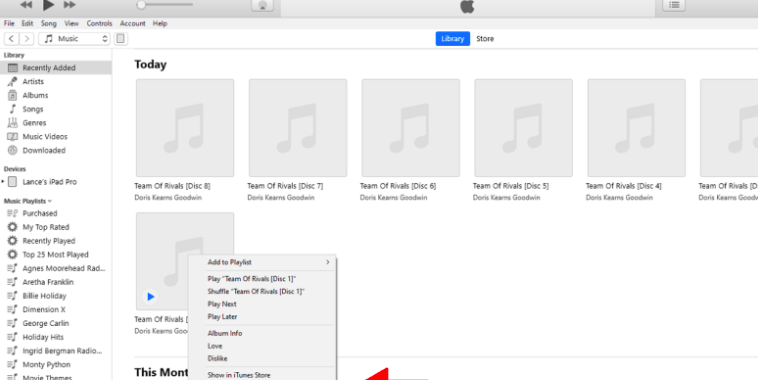Expand the Lance's iPad Pro device triangle
The image size is (758, 380).
point(3,182)
